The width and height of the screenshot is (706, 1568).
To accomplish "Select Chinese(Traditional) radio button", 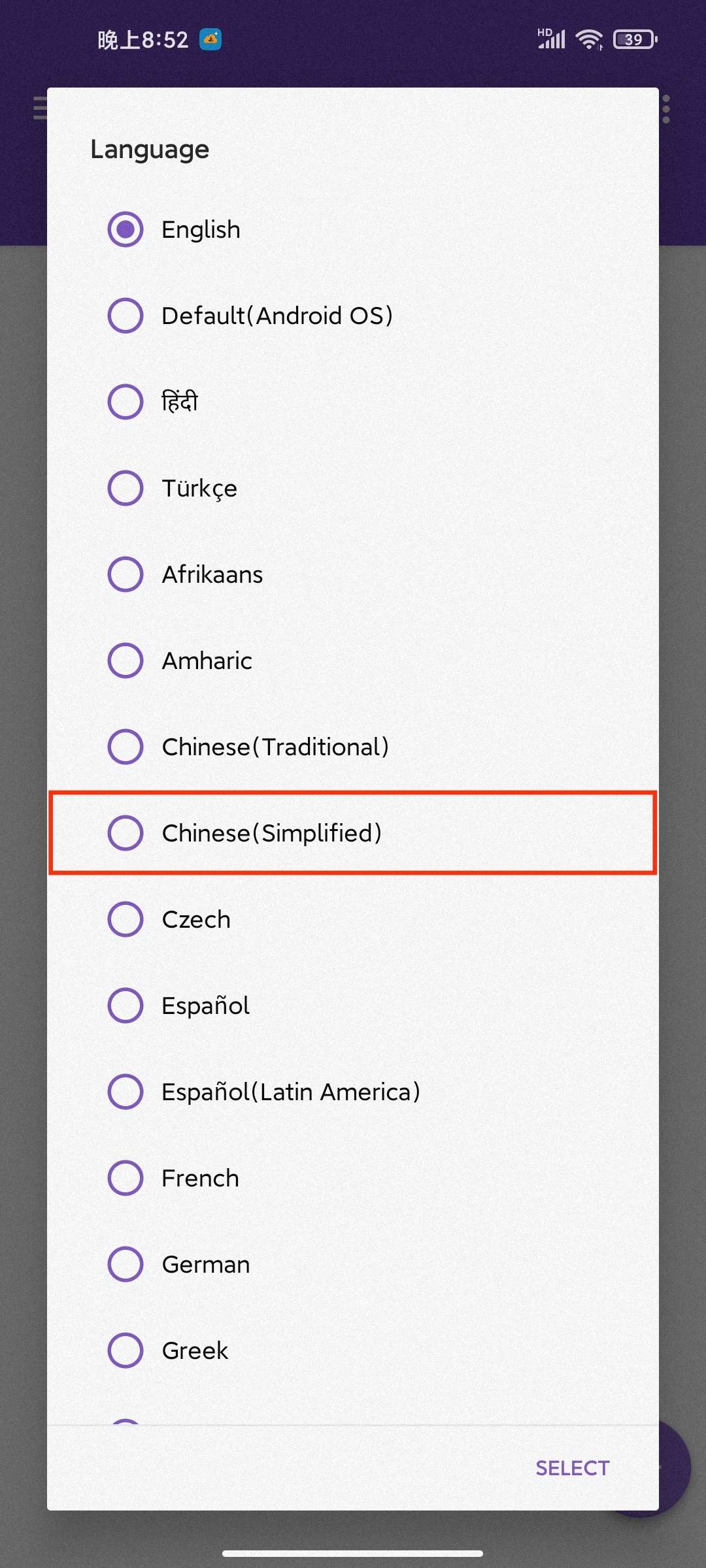I will tap(125, 747).
